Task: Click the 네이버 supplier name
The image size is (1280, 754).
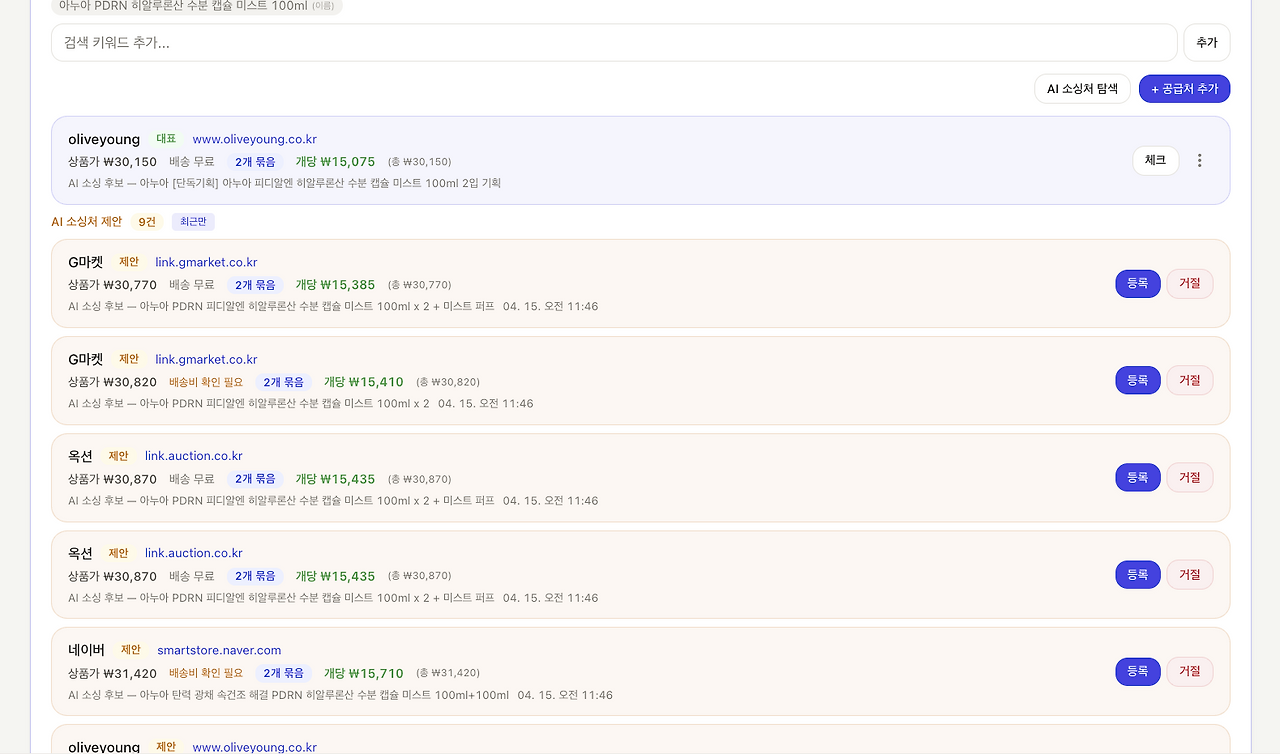Action: point(87,650)
